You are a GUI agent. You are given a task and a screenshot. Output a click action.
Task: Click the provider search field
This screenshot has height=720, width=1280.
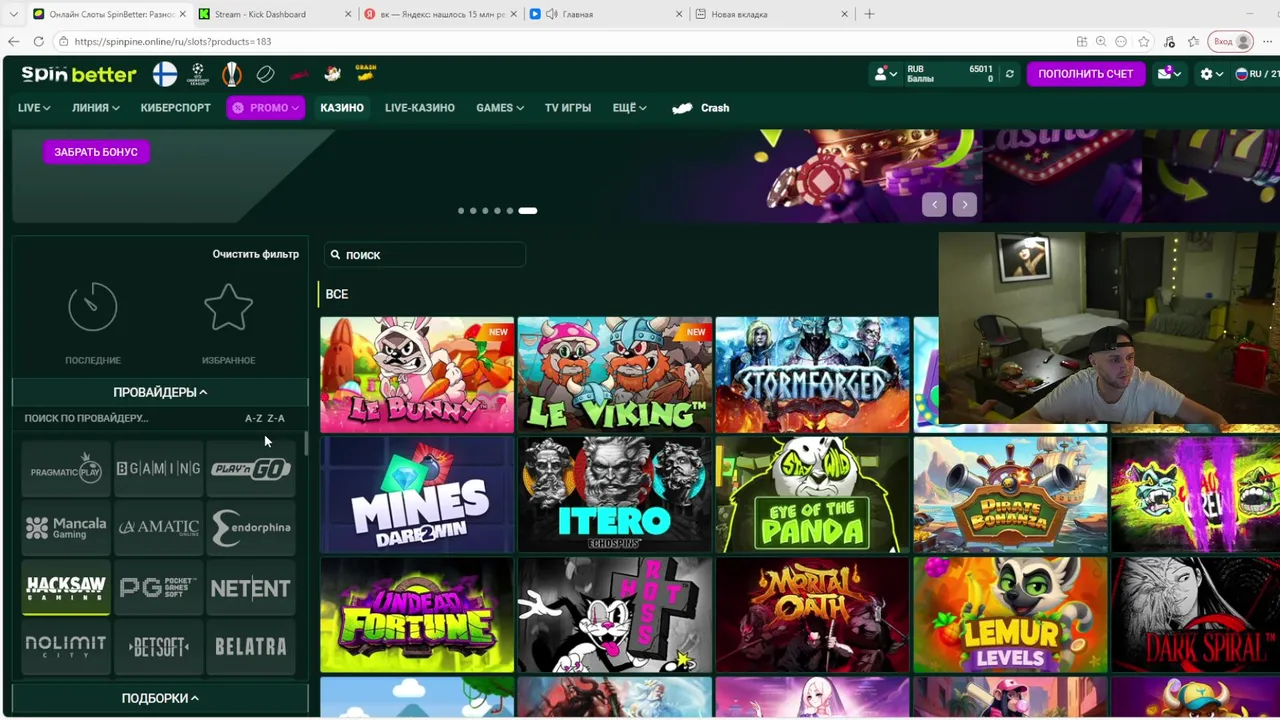coord(125,418)
